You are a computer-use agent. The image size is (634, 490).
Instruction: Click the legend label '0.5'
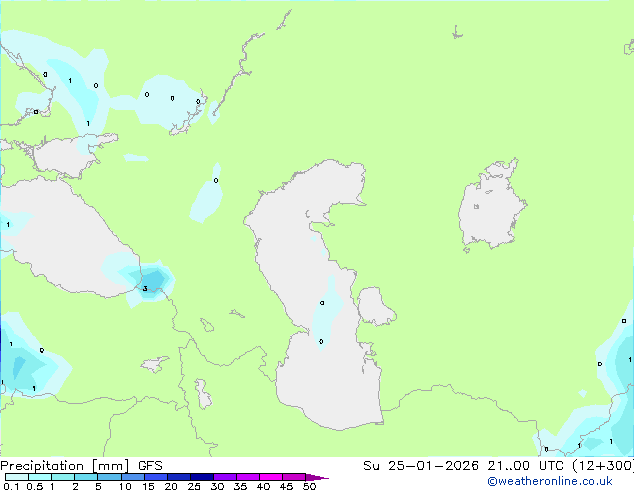pos(34,486)
